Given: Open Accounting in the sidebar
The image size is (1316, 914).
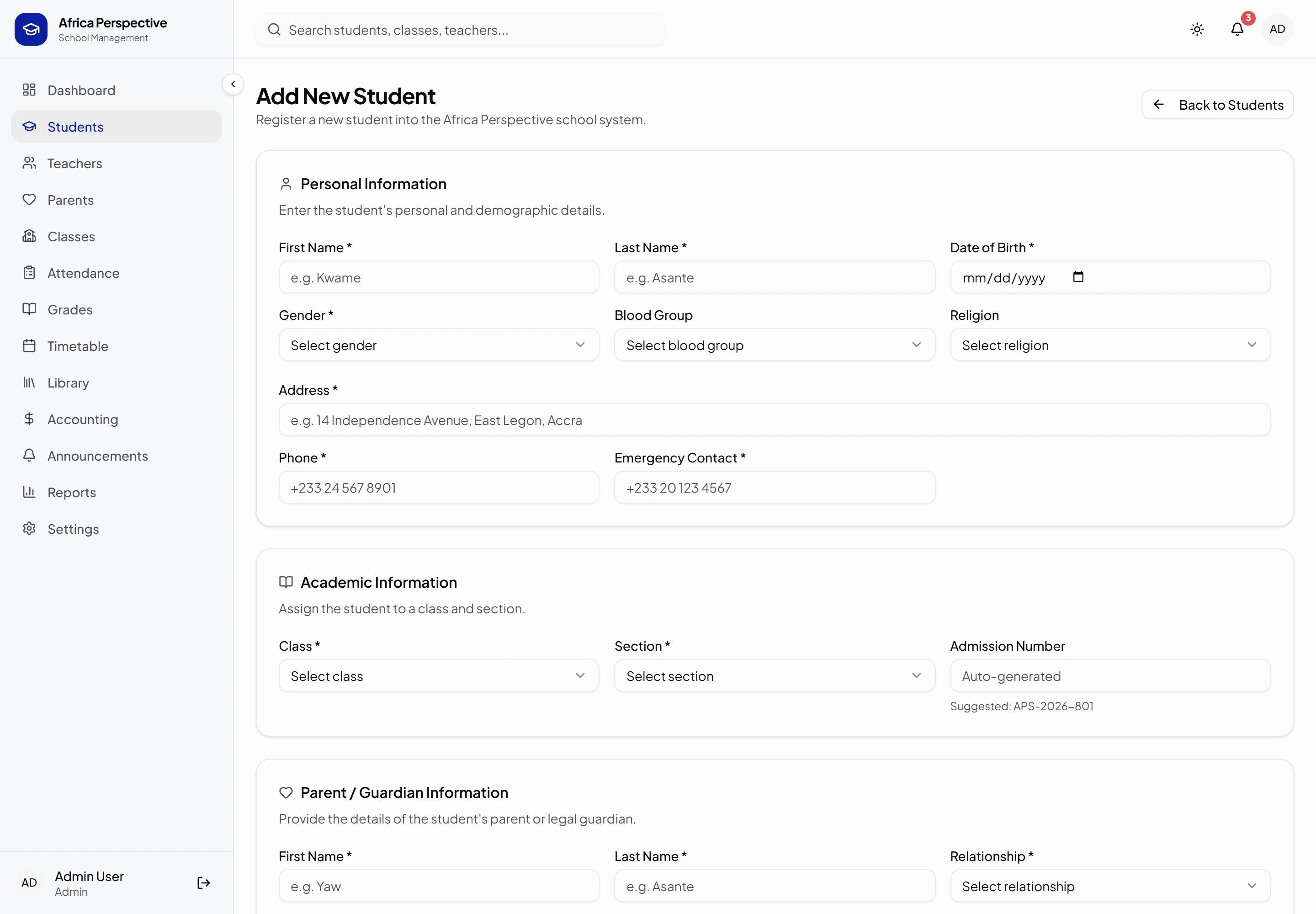Looking at the screenshot, I should (x=116, y=419).
